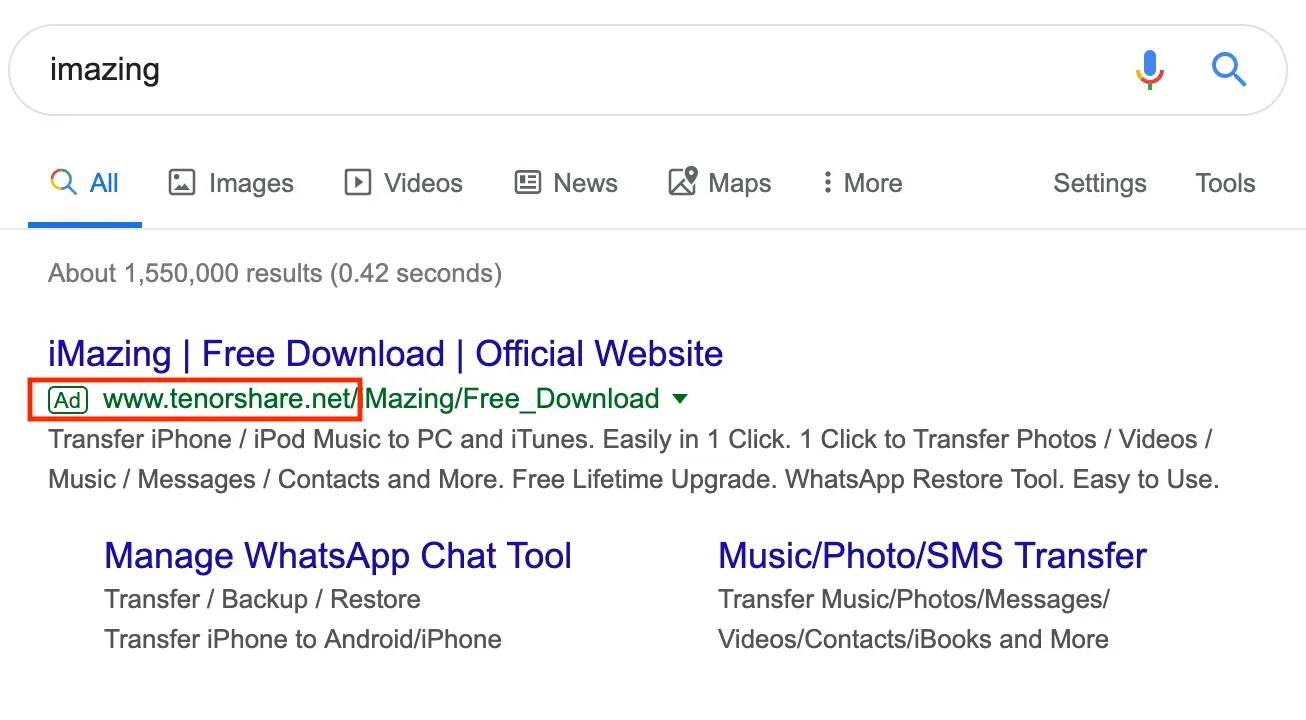This screenshot has width=1306, height=720.
Task: Click the Videos play icon
Action: (356, 183)
